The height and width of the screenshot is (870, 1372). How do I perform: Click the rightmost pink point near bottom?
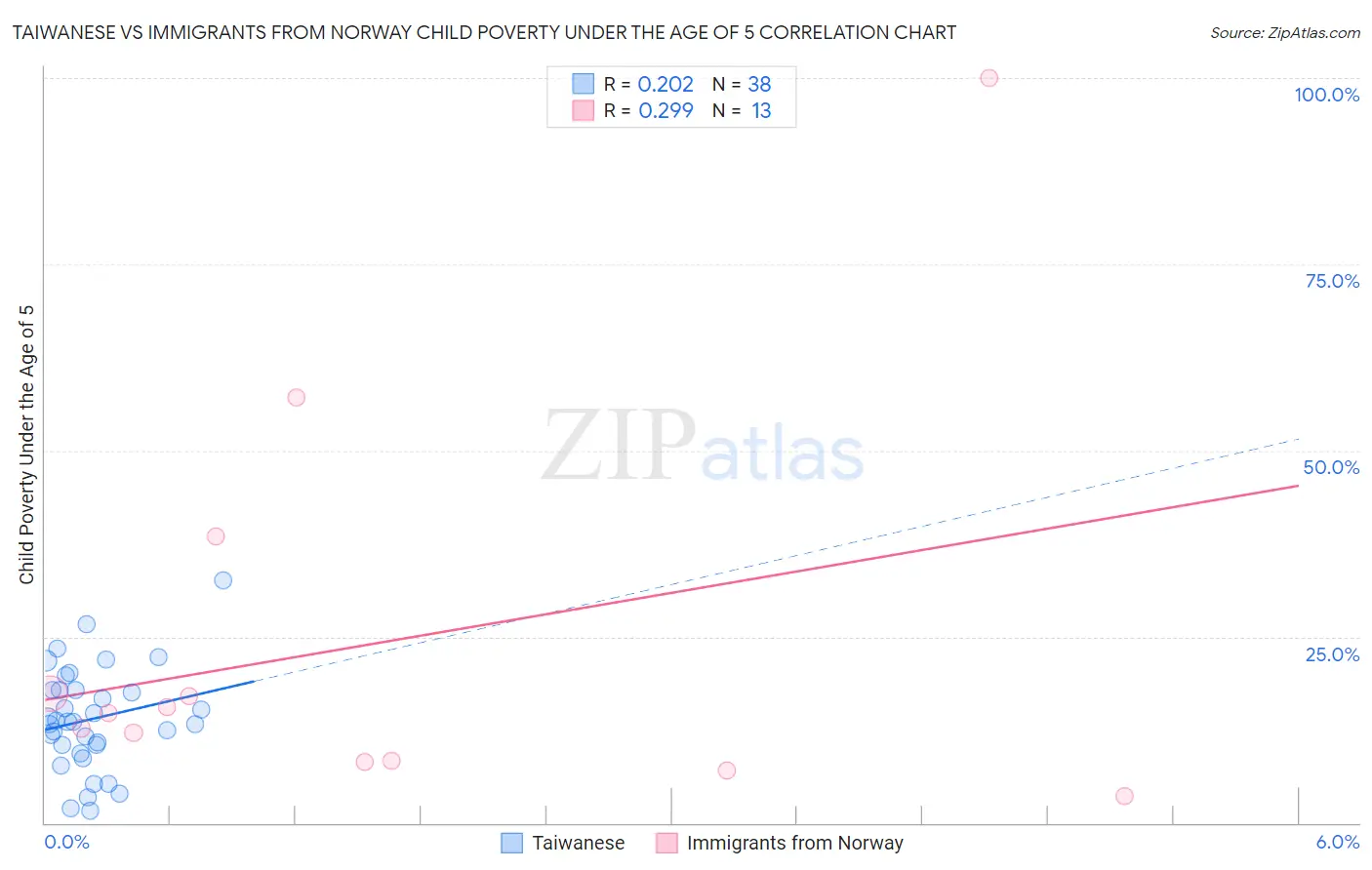(1124, 796)
